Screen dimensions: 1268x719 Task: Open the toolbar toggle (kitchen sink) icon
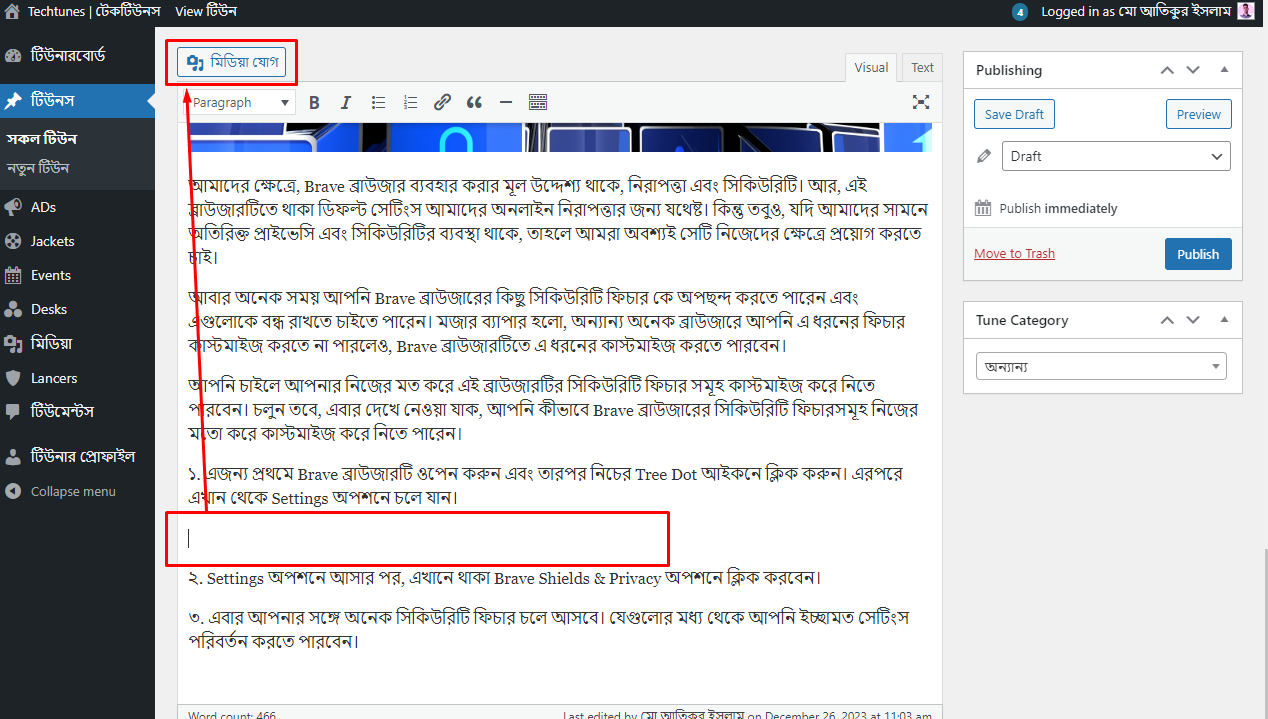(x=537, y=101)
